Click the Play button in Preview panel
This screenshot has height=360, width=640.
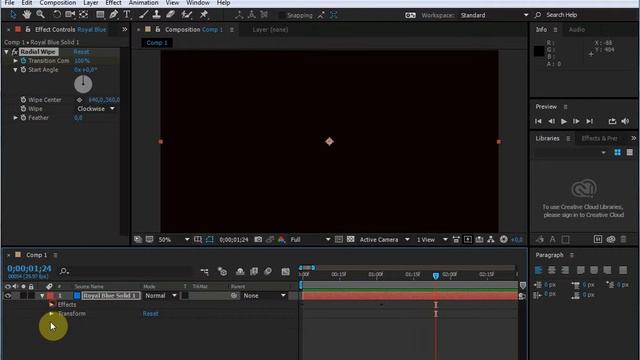(564, 121)
